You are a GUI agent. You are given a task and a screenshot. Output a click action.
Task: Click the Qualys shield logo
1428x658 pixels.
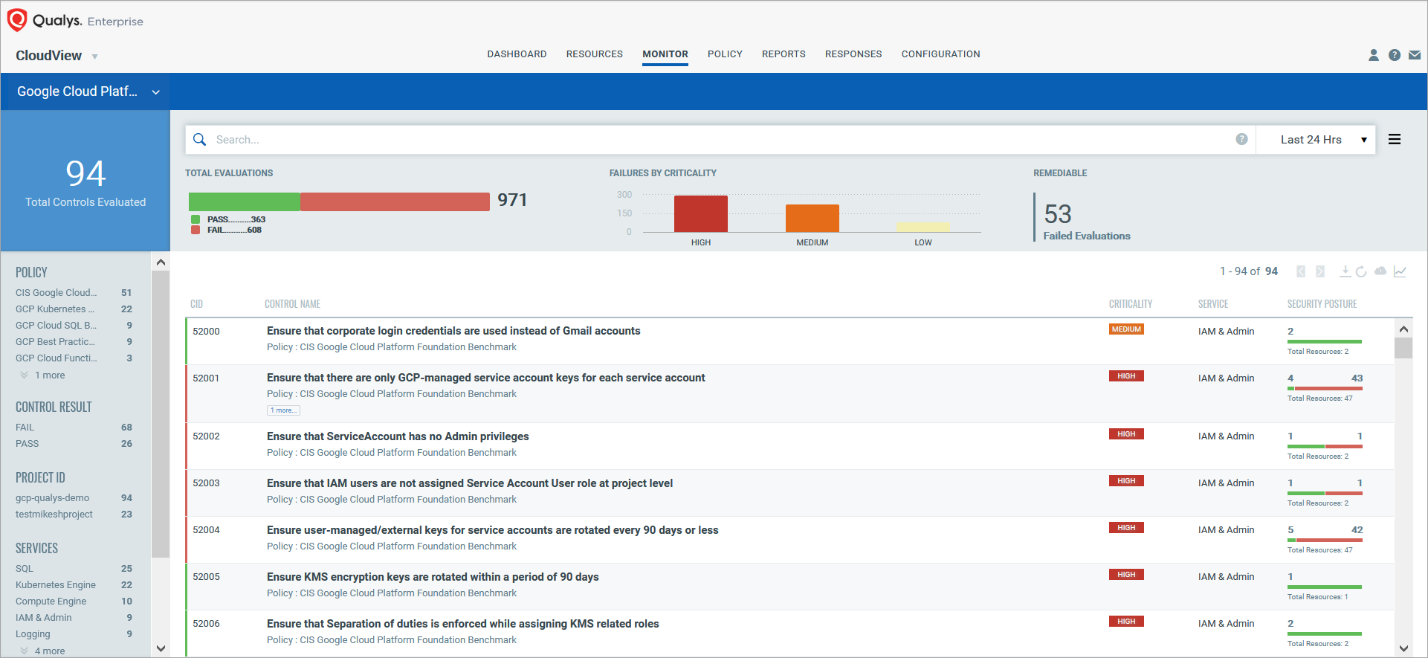16,20
